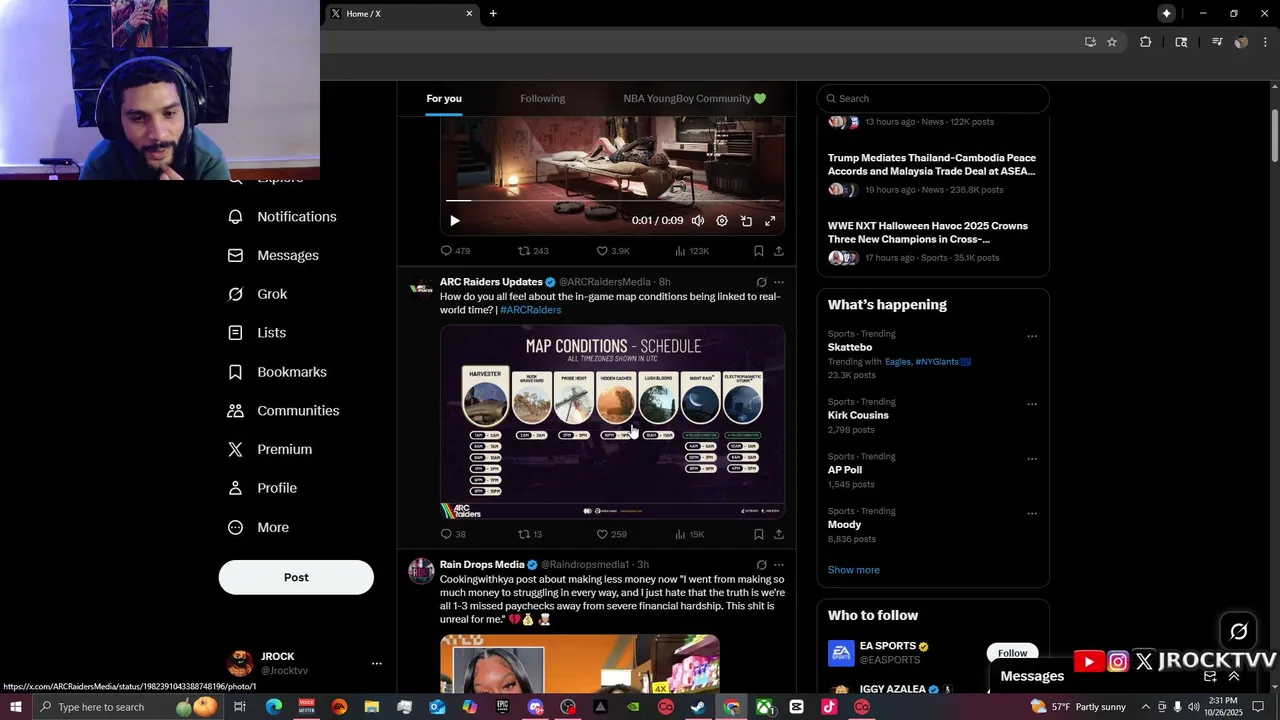Reply to ARC Raiders post with 38 comments

(x=453, y=534)
